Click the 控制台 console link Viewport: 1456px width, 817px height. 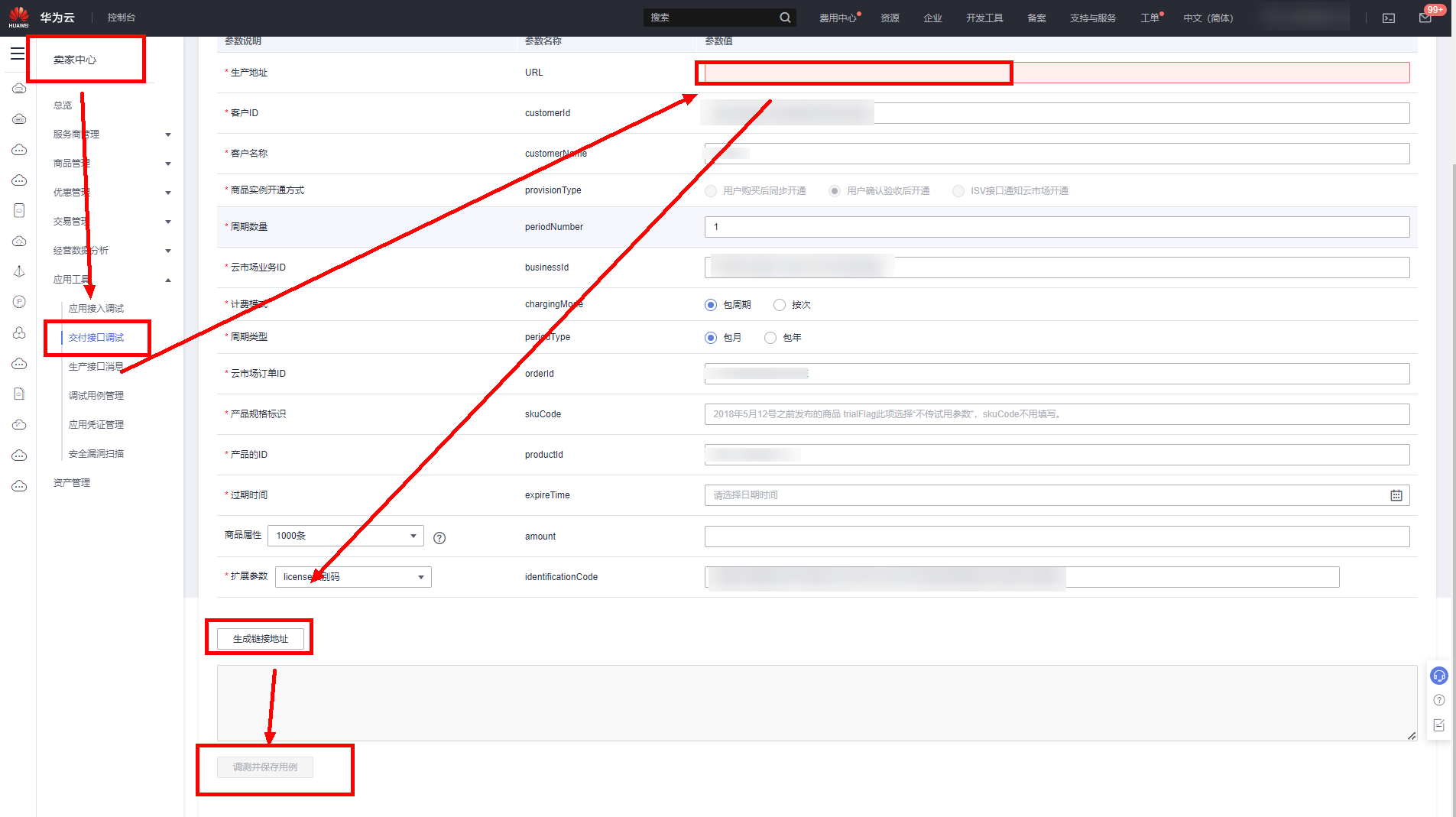point(122,18)
